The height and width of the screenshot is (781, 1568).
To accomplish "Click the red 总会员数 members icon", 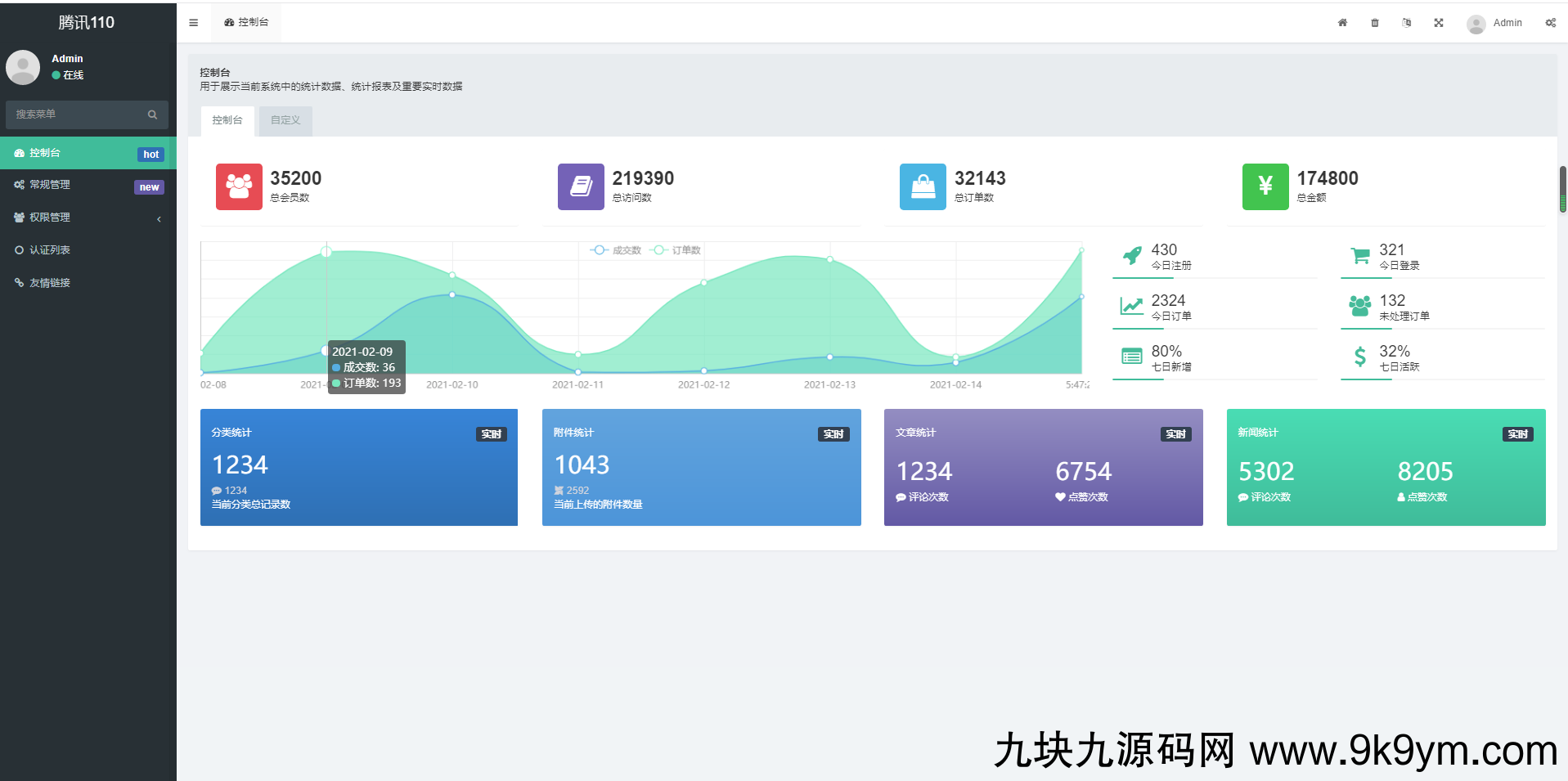I will [239, 186].
